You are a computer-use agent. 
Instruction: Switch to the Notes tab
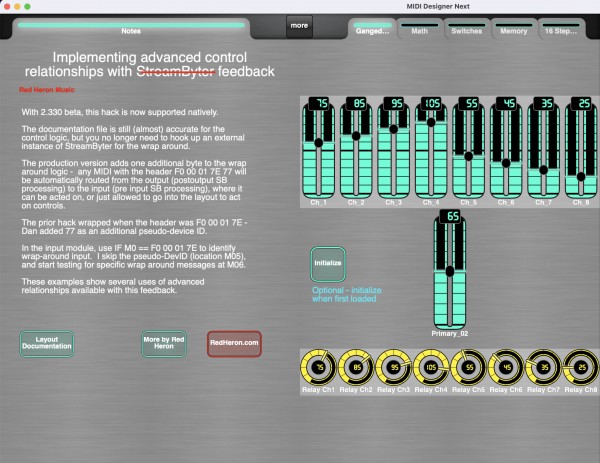(x=131, y=28)
